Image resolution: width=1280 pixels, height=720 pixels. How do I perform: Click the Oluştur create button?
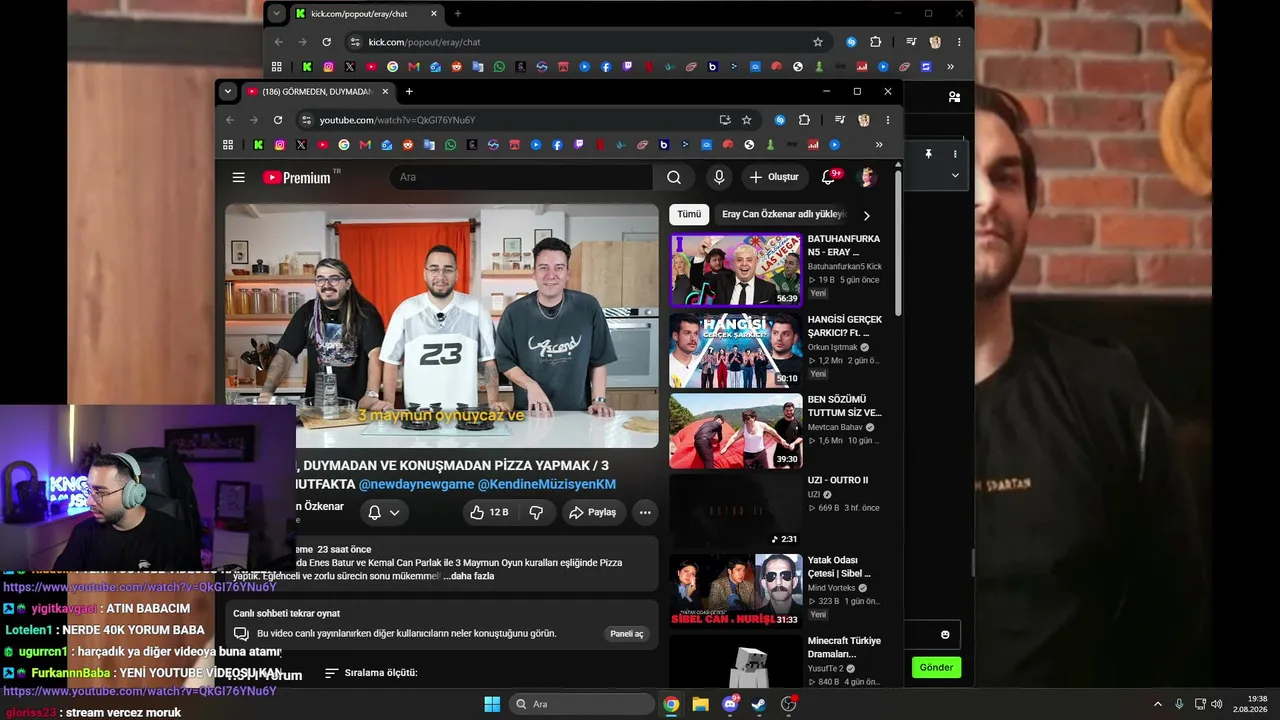(775, 177)
